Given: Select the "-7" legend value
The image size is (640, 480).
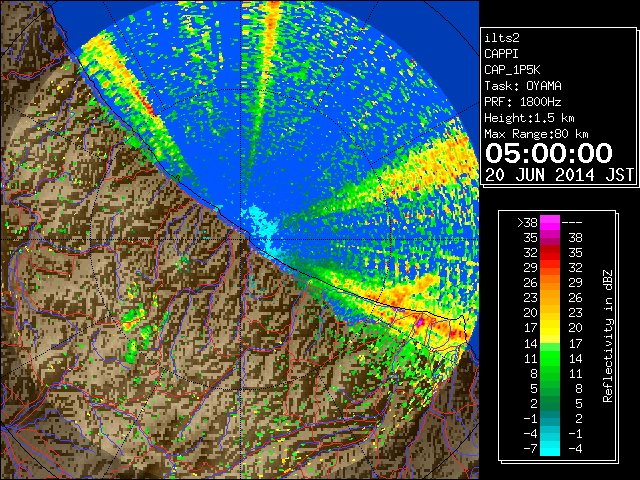Looking at the screenshot, I should tap(530, 448).
